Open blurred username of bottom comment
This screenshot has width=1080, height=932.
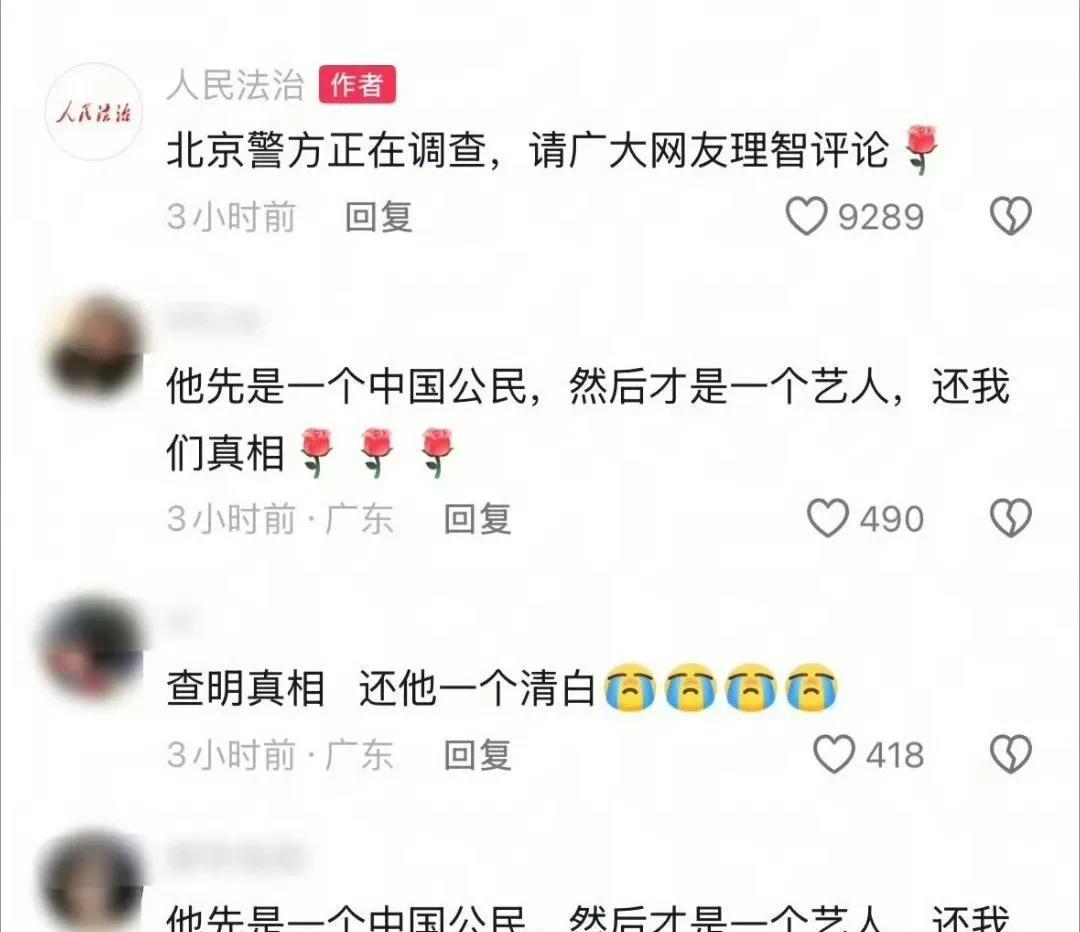tap(236, 857)
